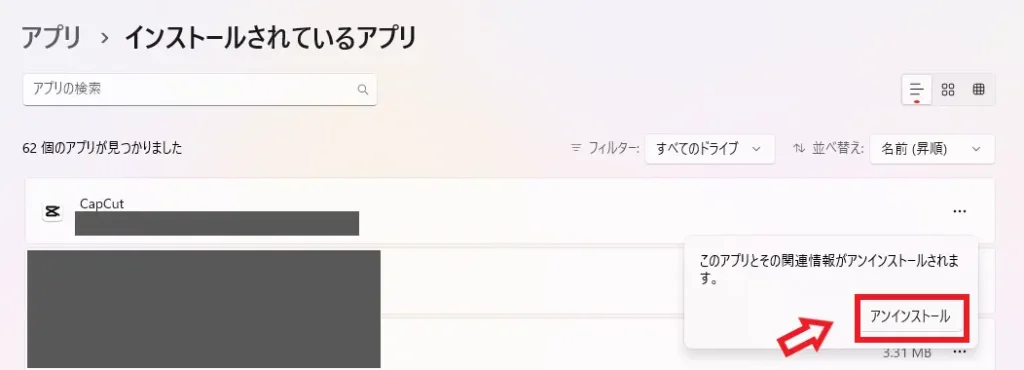Switch to the table view layout icon
The image size is (1024, 370).
[978, 90]
